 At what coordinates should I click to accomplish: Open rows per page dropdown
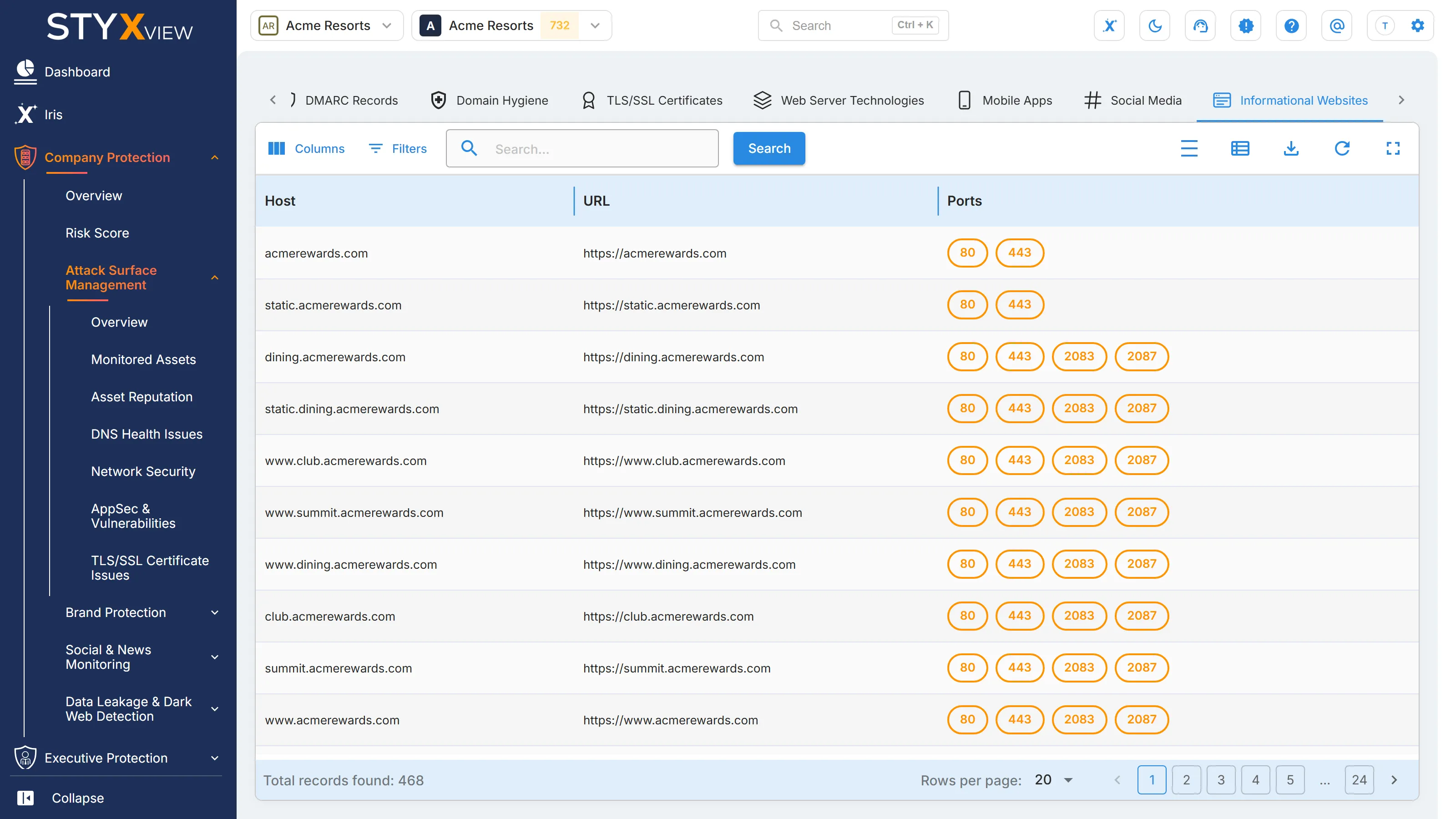[x=1054, y=779]
